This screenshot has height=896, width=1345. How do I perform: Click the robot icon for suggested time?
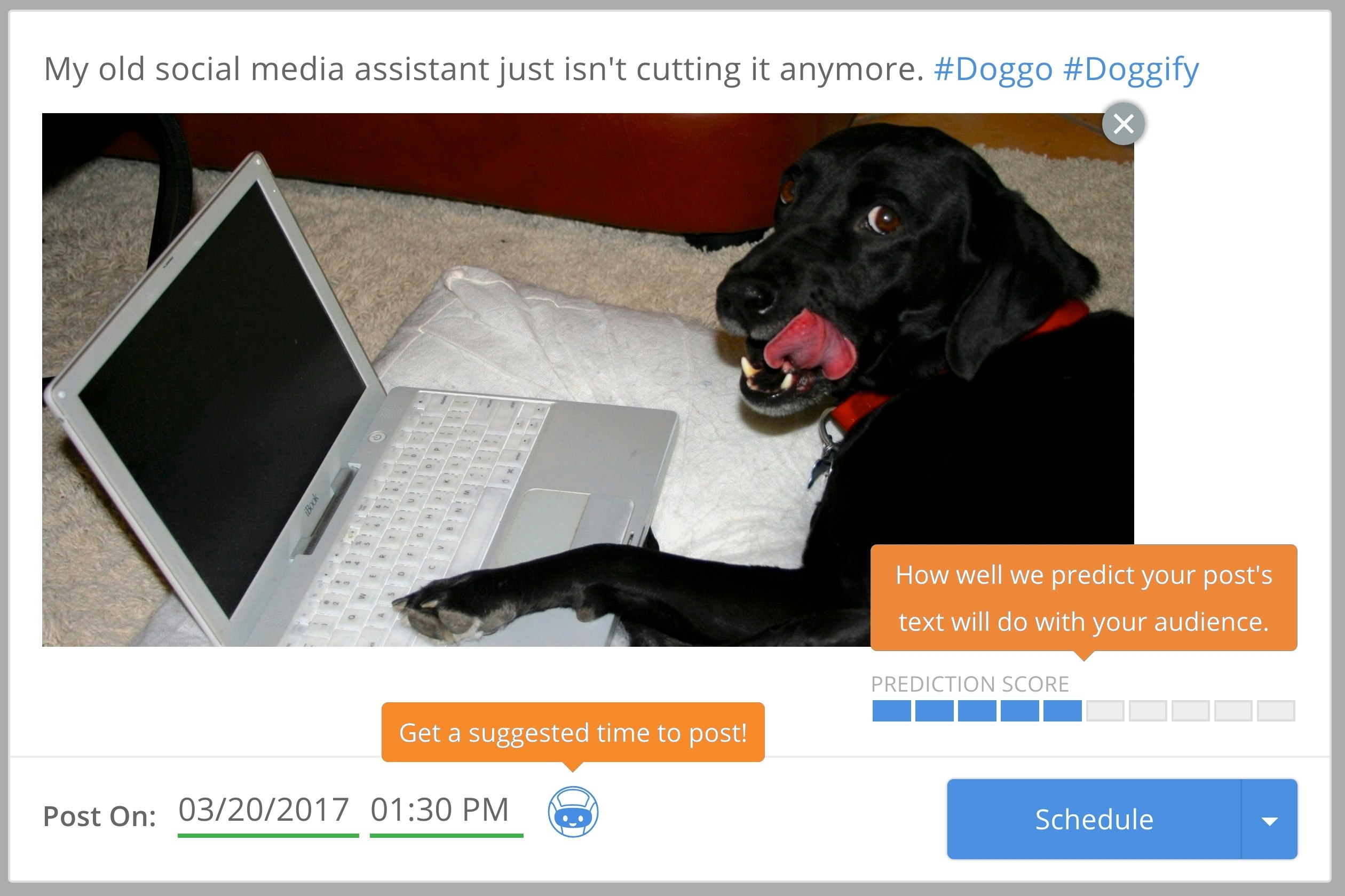[x=573, y=812]
